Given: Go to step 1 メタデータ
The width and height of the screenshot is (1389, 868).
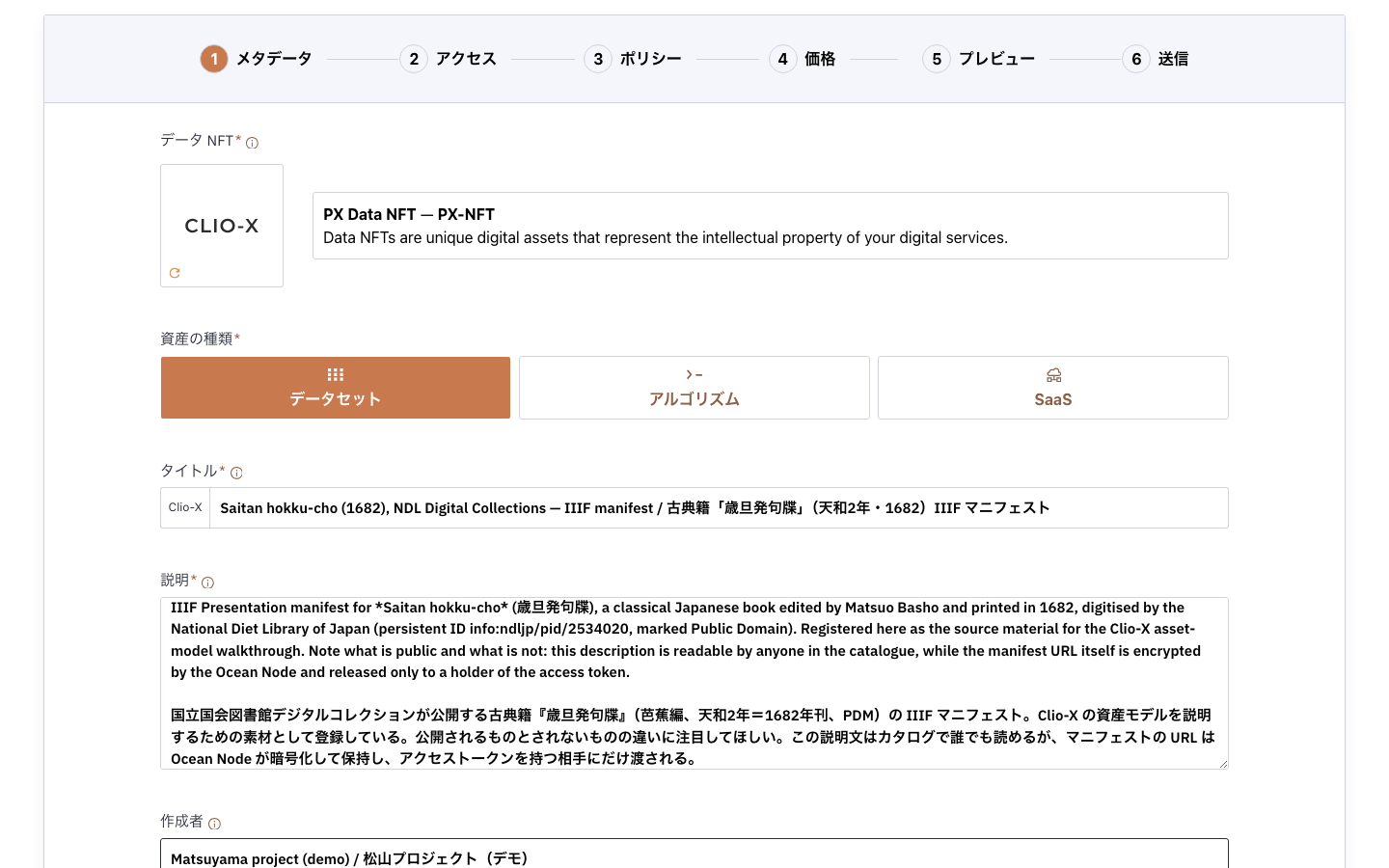Looking at the screenshot, I should click(x=257, y=59).
